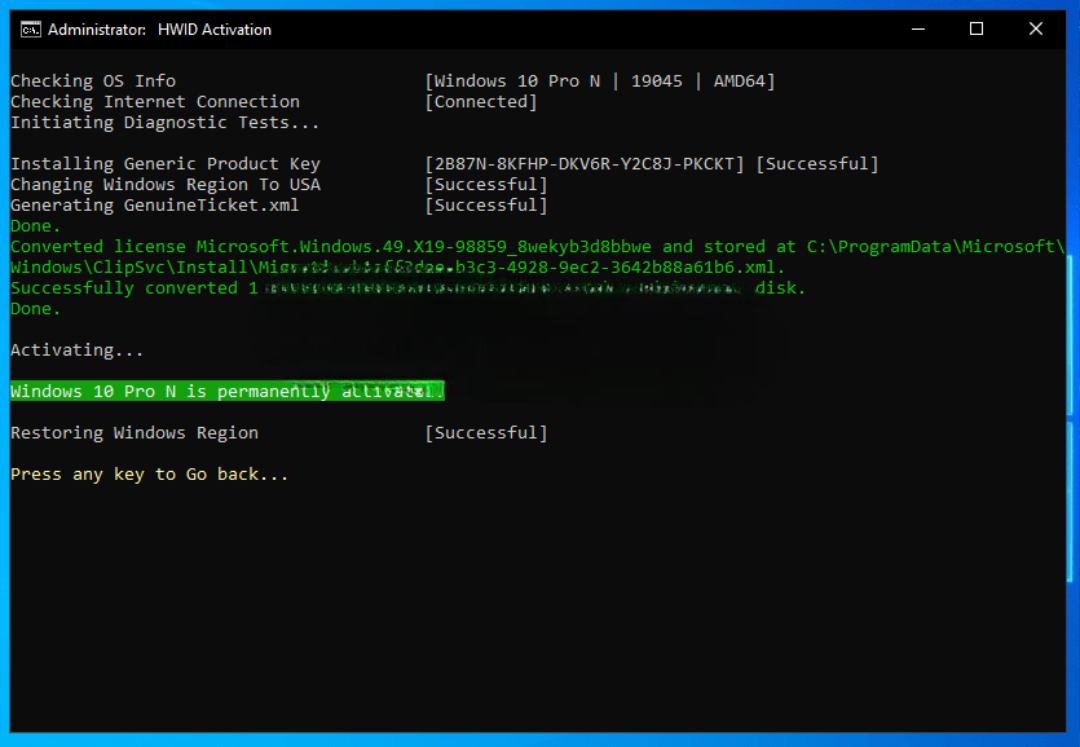Click the 'Generating GenuineTicket.xml' line
Image resolution: width=1080 pixels, height=747 pixels.
pyautogui.click(x=155, y=206)
